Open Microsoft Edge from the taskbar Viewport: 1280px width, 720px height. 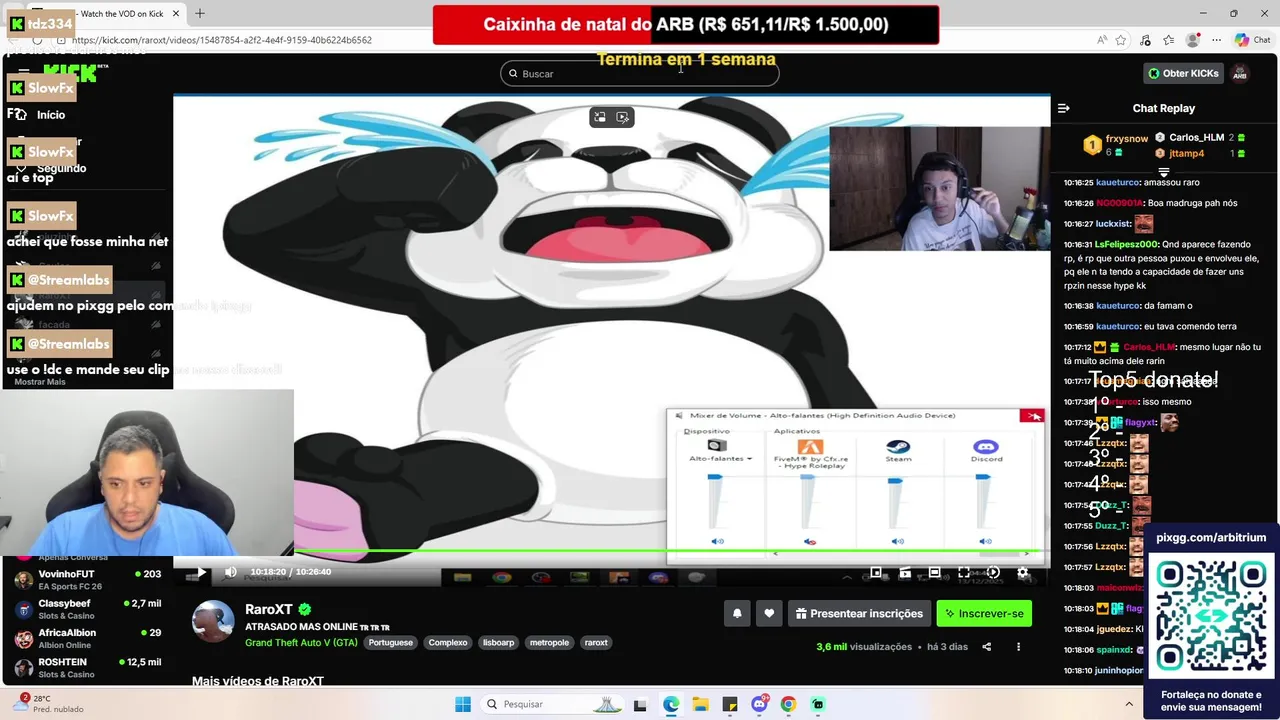pos(670,704)
